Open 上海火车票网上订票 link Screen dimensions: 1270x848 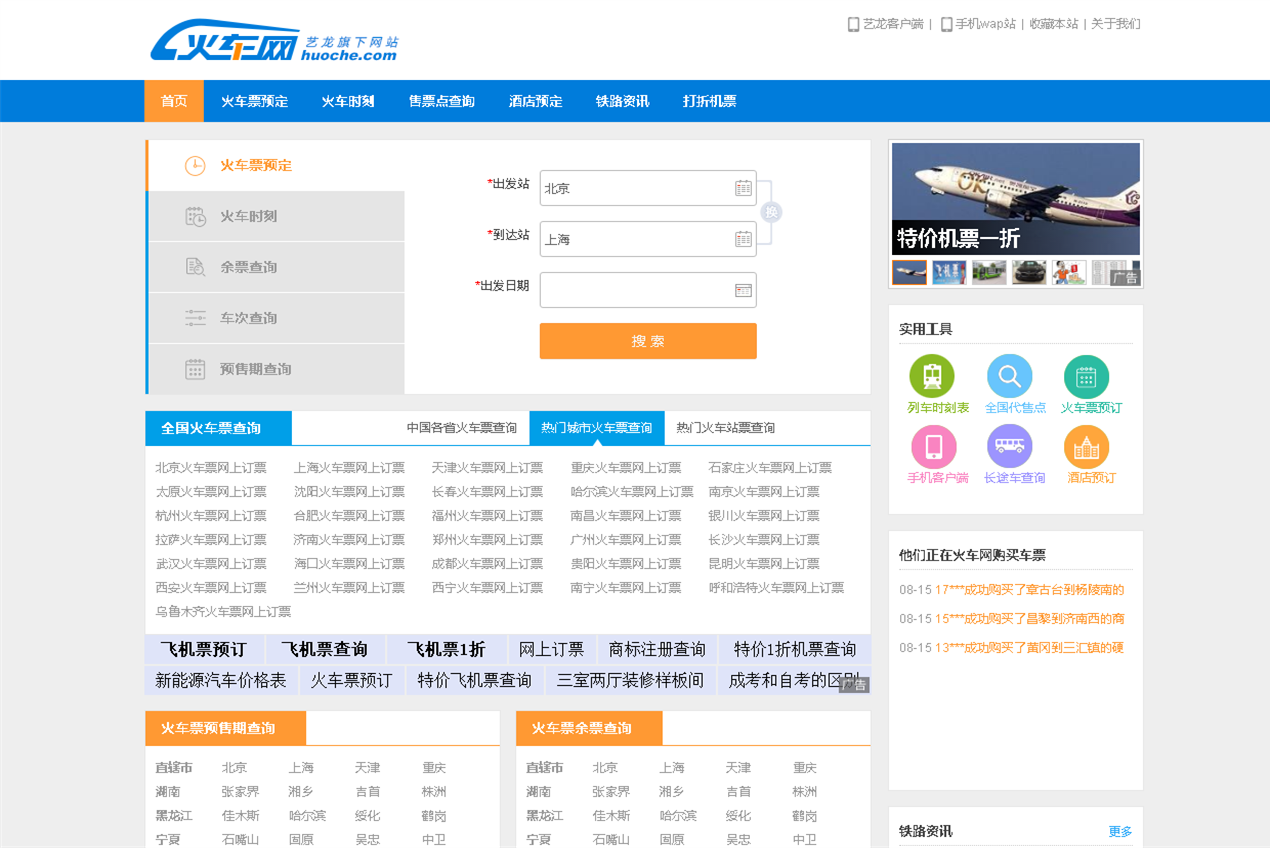(x=349, y=468)
